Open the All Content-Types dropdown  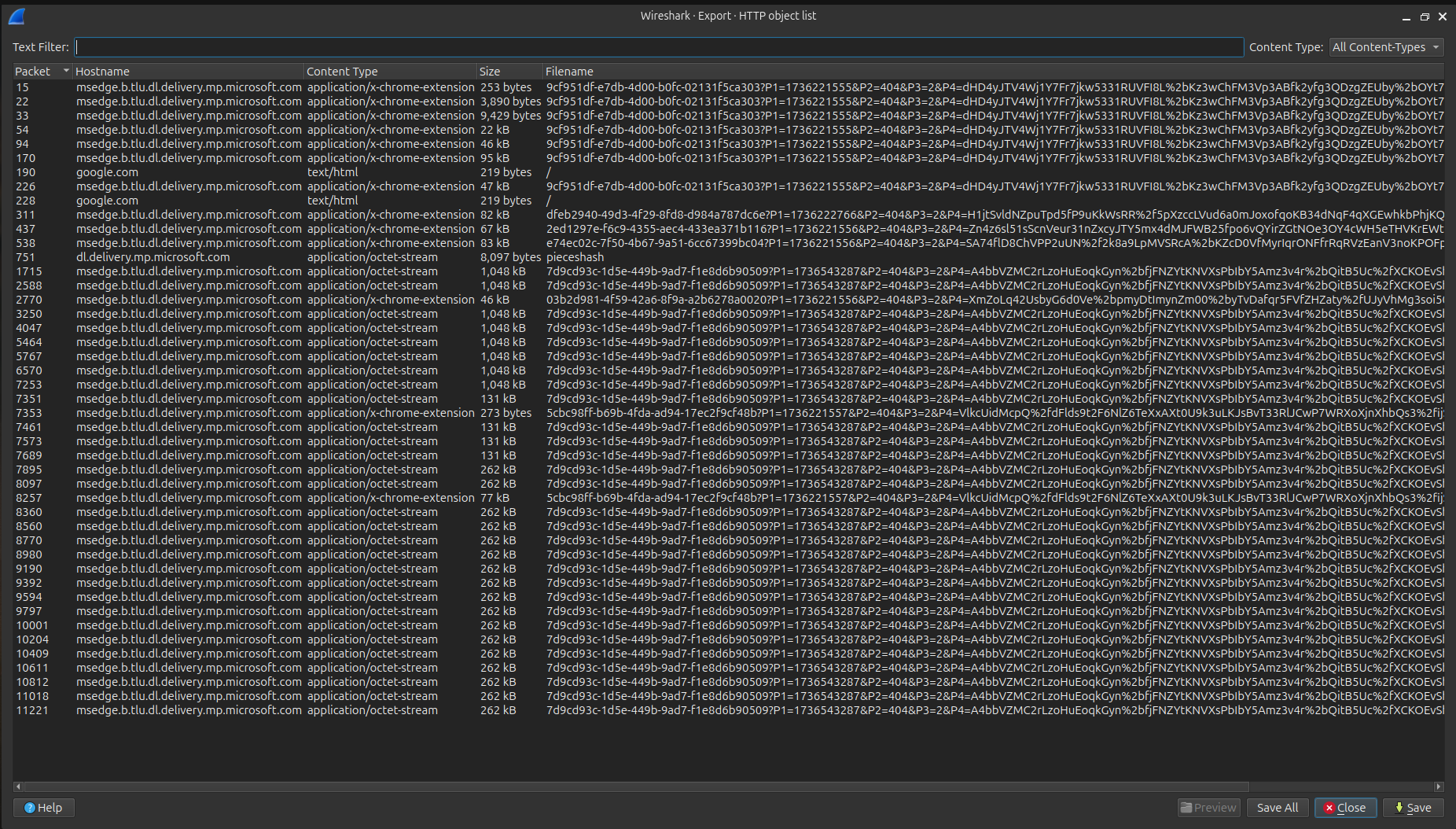pyautogui.click(x=1387, y=47)
